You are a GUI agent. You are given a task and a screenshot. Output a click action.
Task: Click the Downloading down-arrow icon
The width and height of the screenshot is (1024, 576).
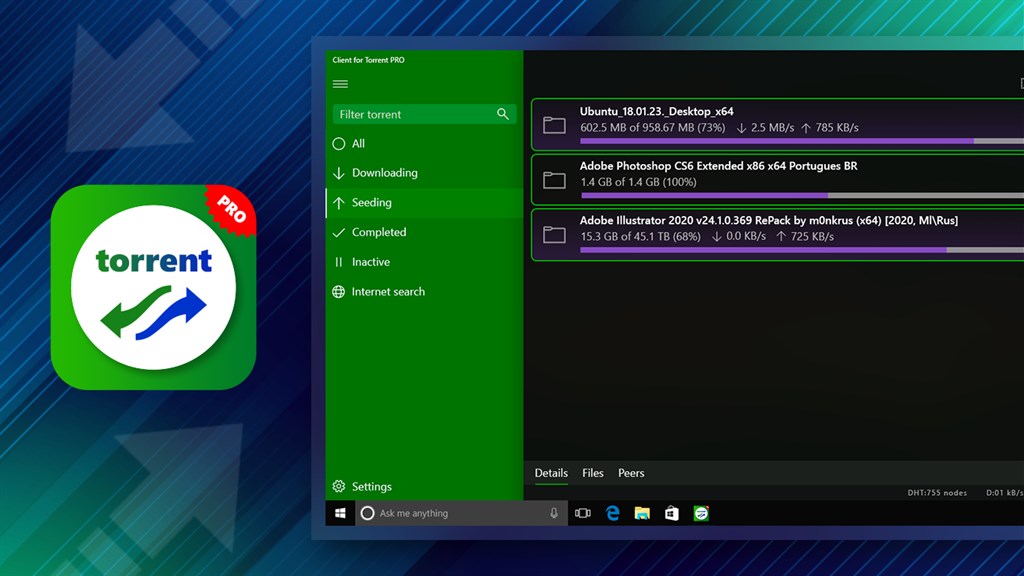(338, 173)
